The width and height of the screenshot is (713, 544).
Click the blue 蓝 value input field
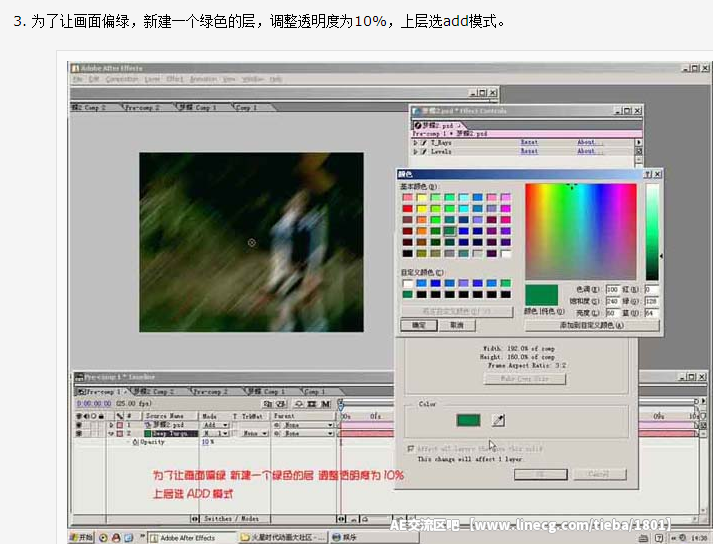tap(652, 313)
